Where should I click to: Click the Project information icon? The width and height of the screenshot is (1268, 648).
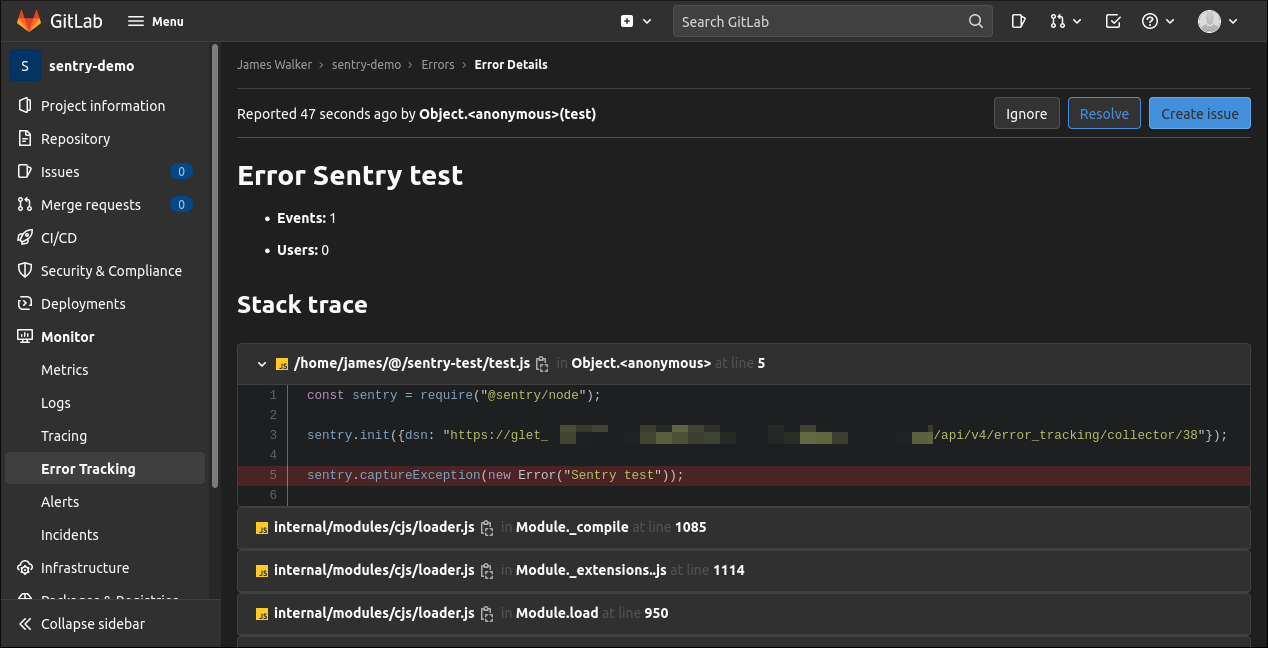[x=25, y=105]
